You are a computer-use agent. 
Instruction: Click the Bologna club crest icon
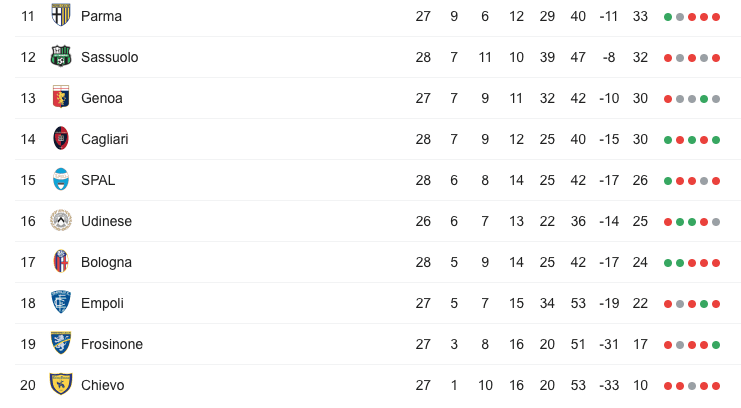click(61, 262)
